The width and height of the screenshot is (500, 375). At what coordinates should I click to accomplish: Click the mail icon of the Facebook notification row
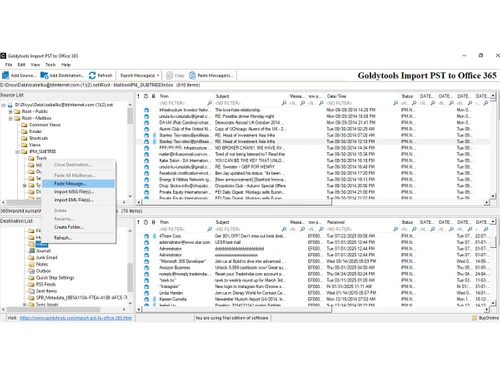point(146,173)
